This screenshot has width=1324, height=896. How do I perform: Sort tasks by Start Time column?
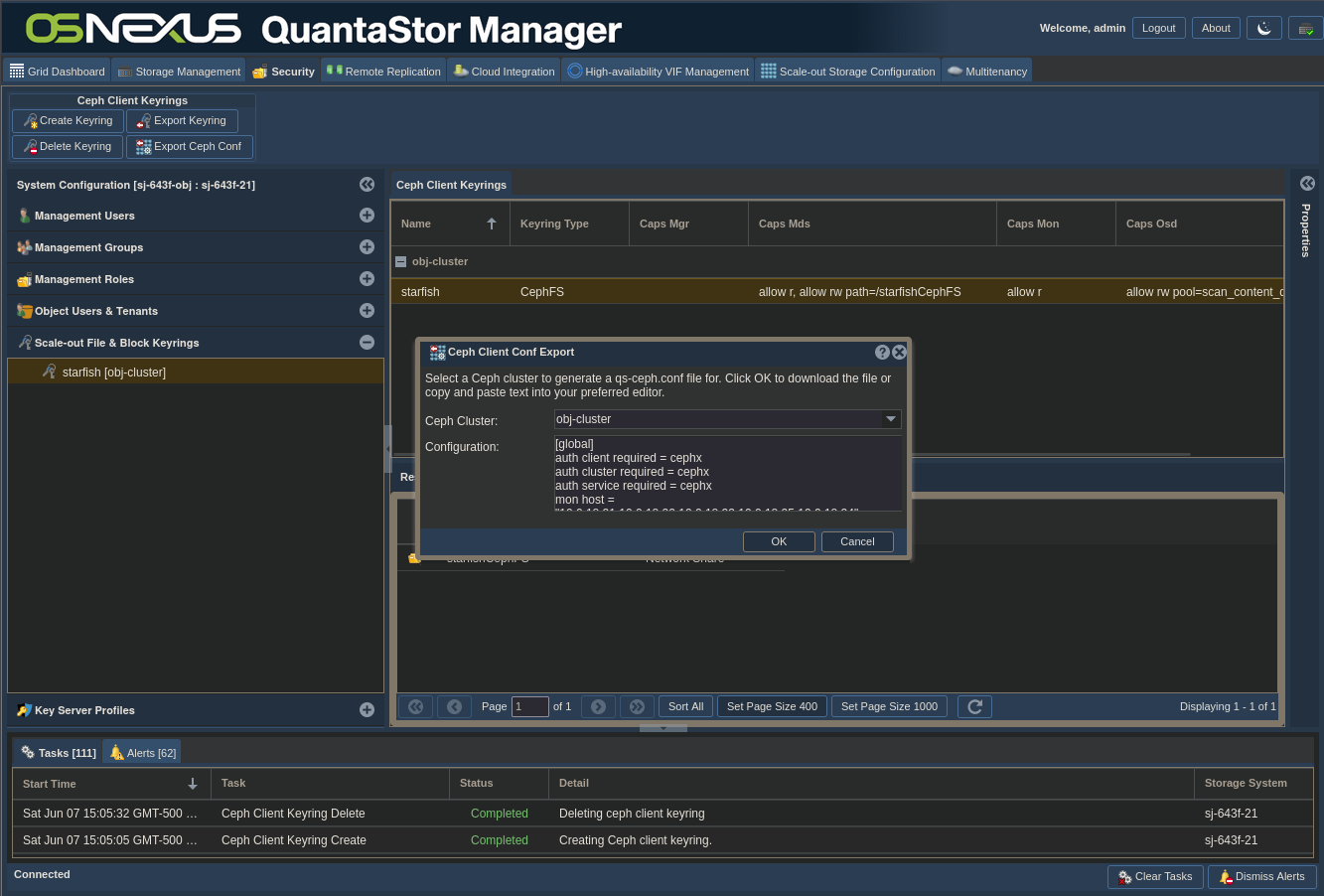[109, 784]
